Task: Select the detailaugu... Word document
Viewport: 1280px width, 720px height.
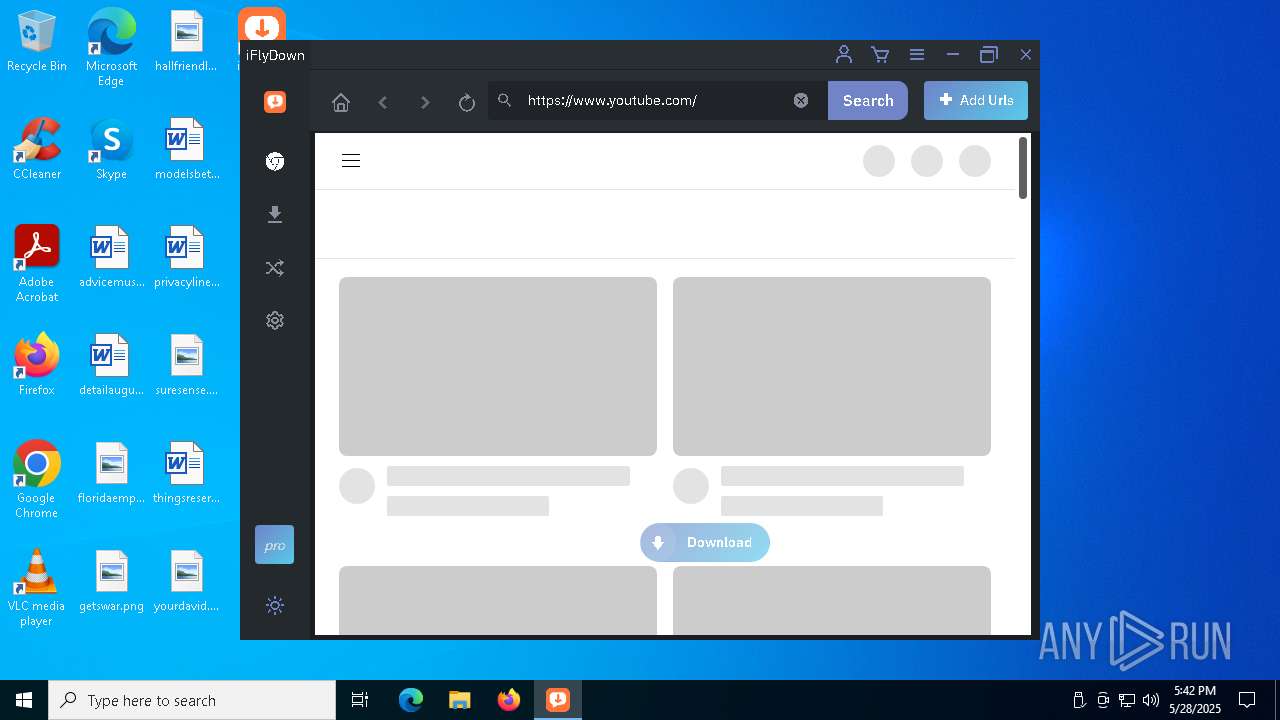Action: pyautogui.click(x=111, y=364)
